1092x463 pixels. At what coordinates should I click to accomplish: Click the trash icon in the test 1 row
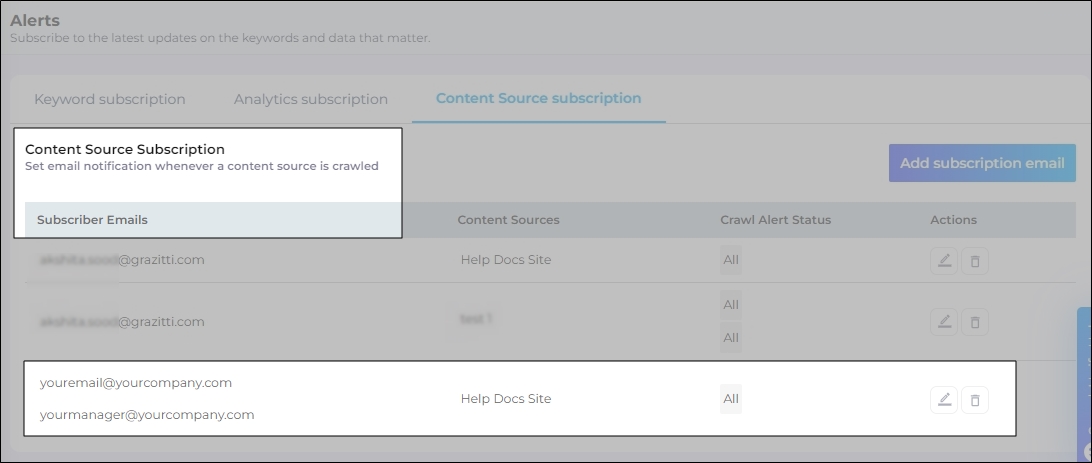pyautogui.click(x=975, y=321)
